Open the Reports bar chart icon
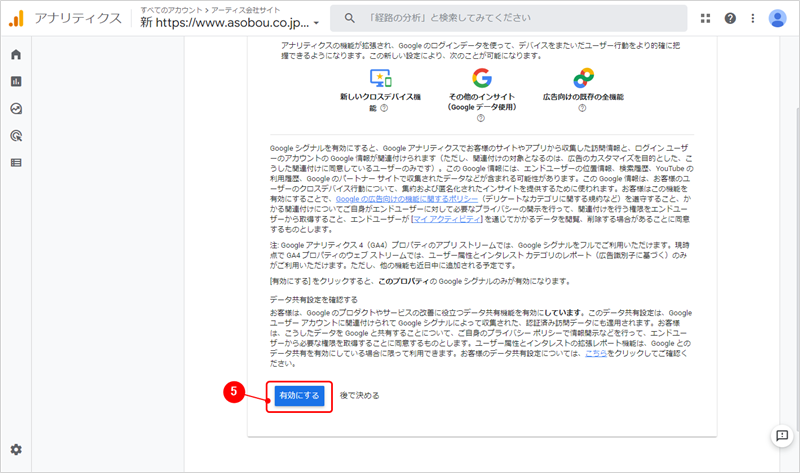Image resolution: width=800 pixels, height=473 pixels. coord(16,81)
